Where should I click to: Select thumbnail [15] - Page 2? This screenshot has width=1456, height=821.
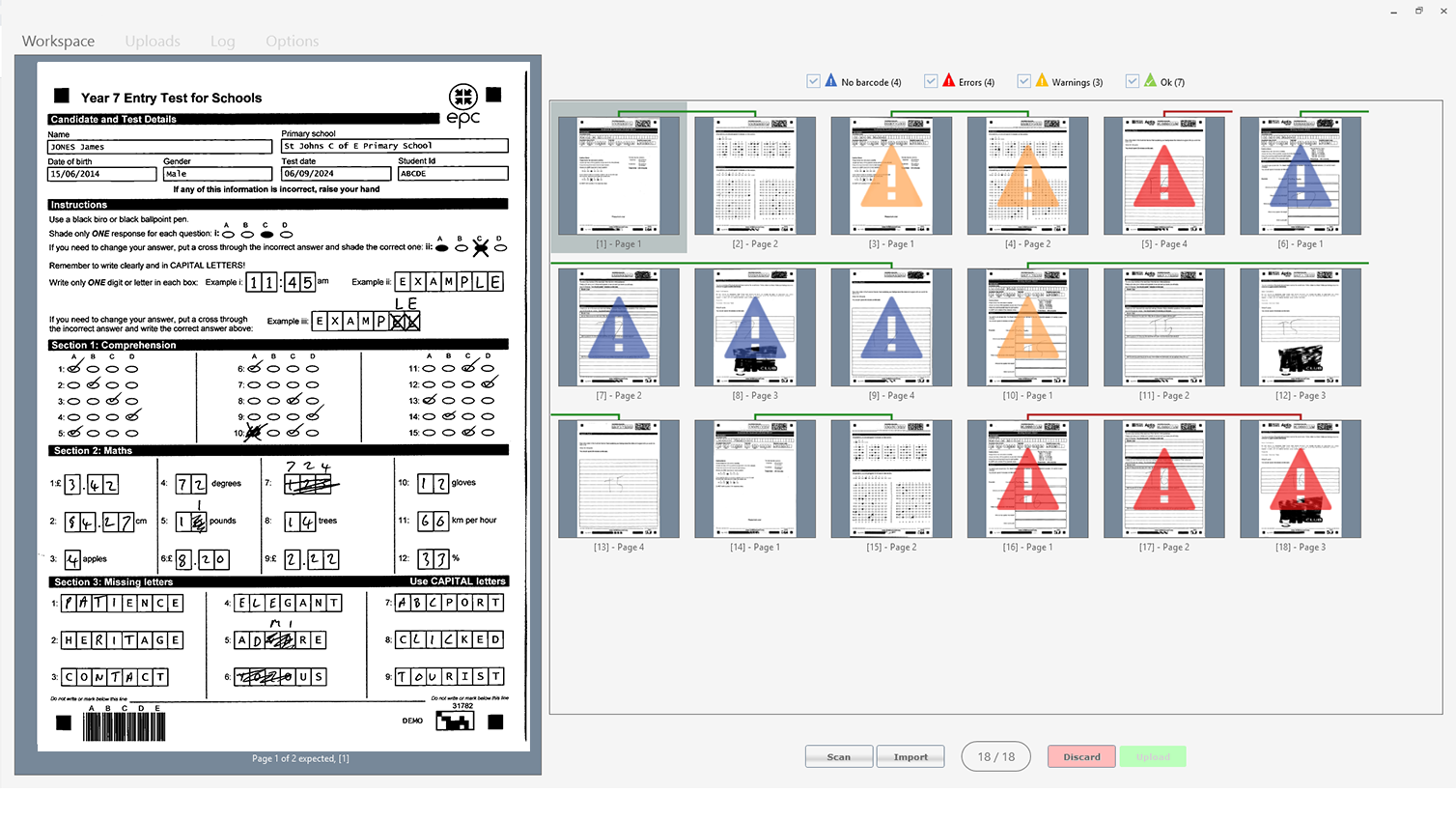pyautogui.click(x=891, y=479)
